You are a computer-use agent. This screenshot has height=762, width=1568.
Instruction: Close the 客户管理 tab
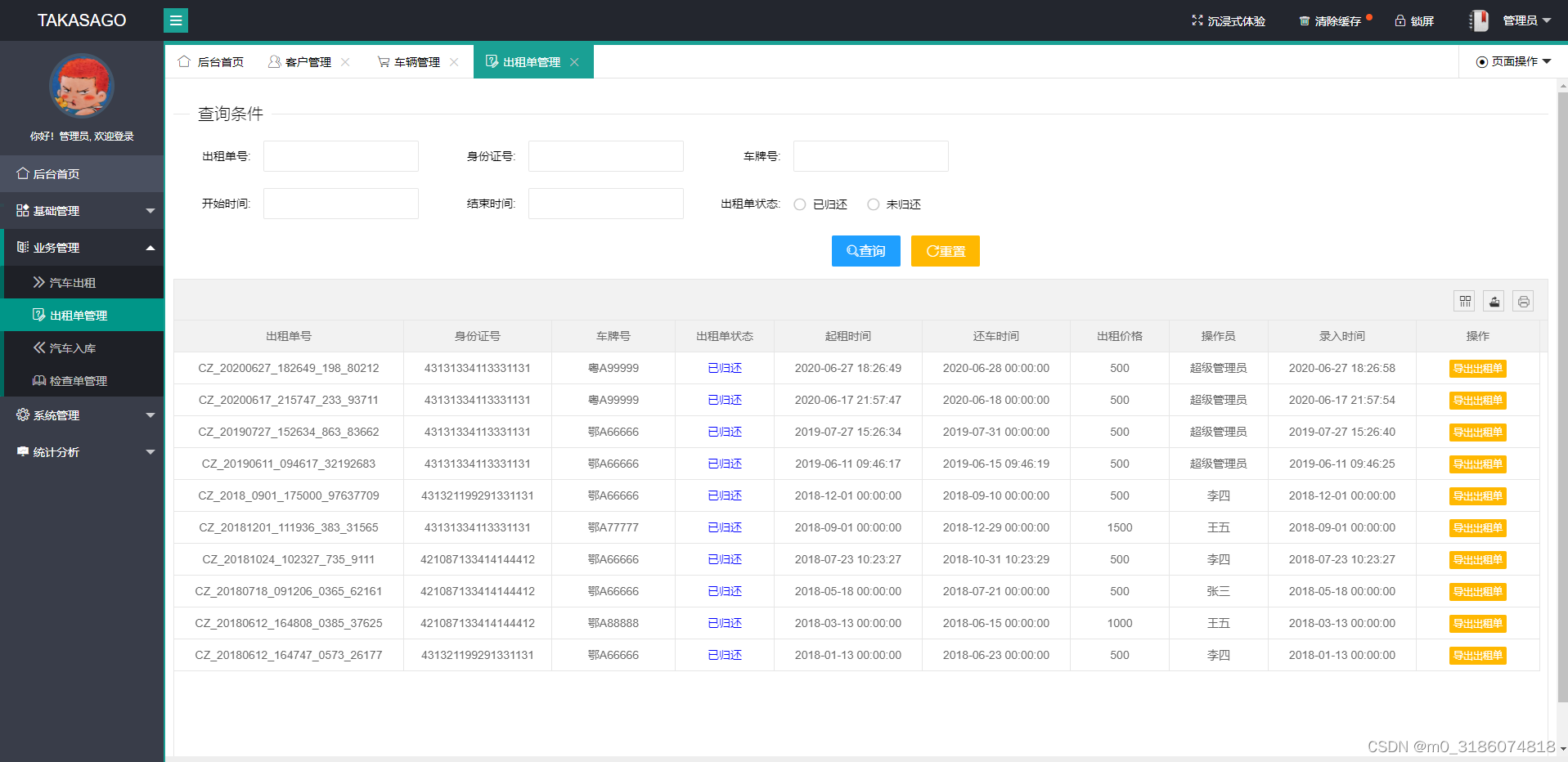point(345,62)
